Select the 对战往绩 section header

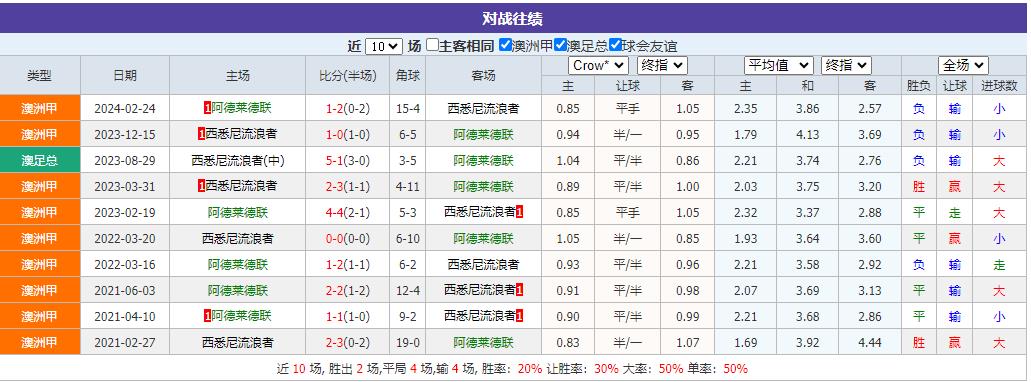tap(513, 18)
